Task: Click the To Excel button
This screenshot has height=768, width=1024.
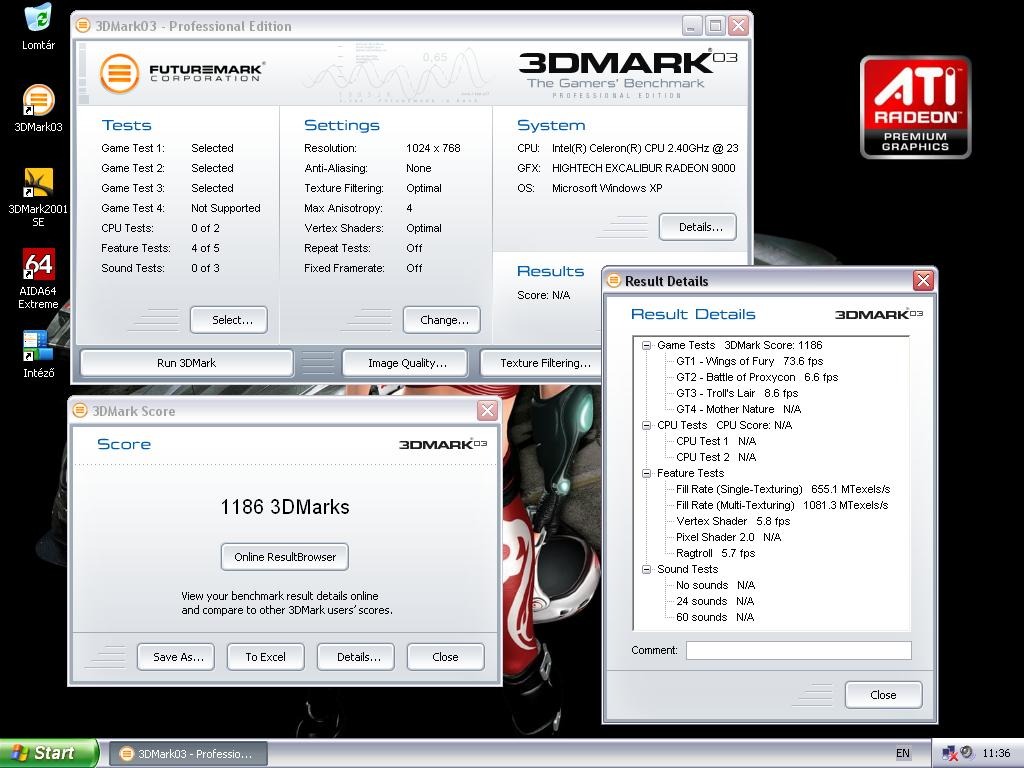Action: [266, 657]
